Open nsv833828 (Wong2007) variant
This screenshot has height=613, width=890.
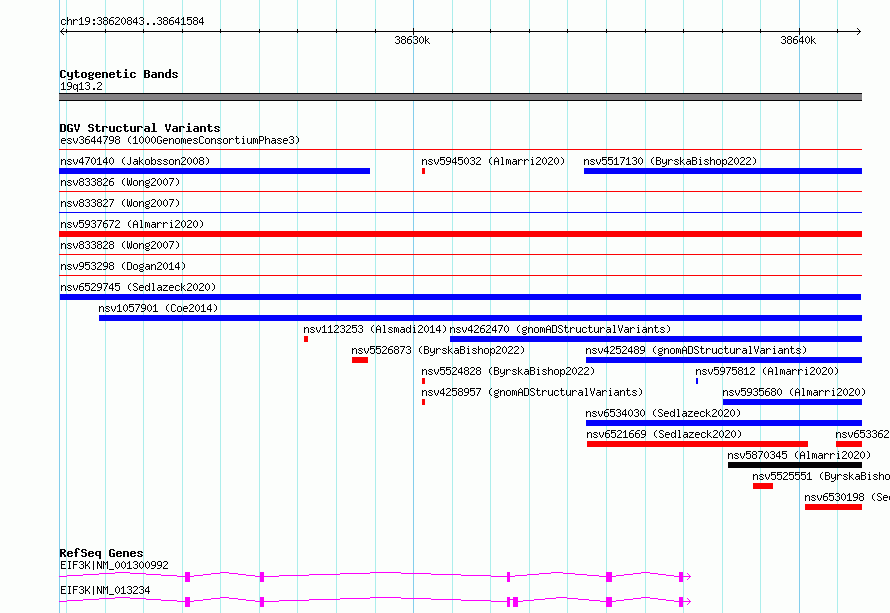120,245
